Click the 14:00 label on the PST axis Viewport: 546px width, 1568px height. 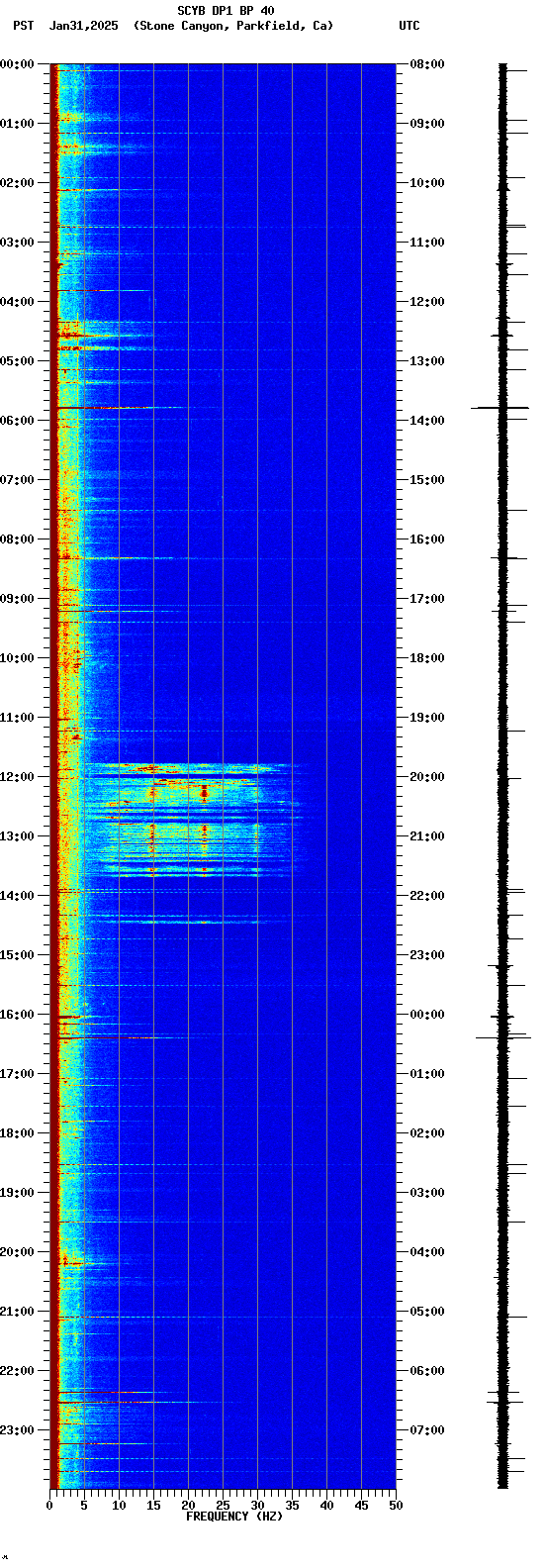pyautogui.click(x=17, y=896)
